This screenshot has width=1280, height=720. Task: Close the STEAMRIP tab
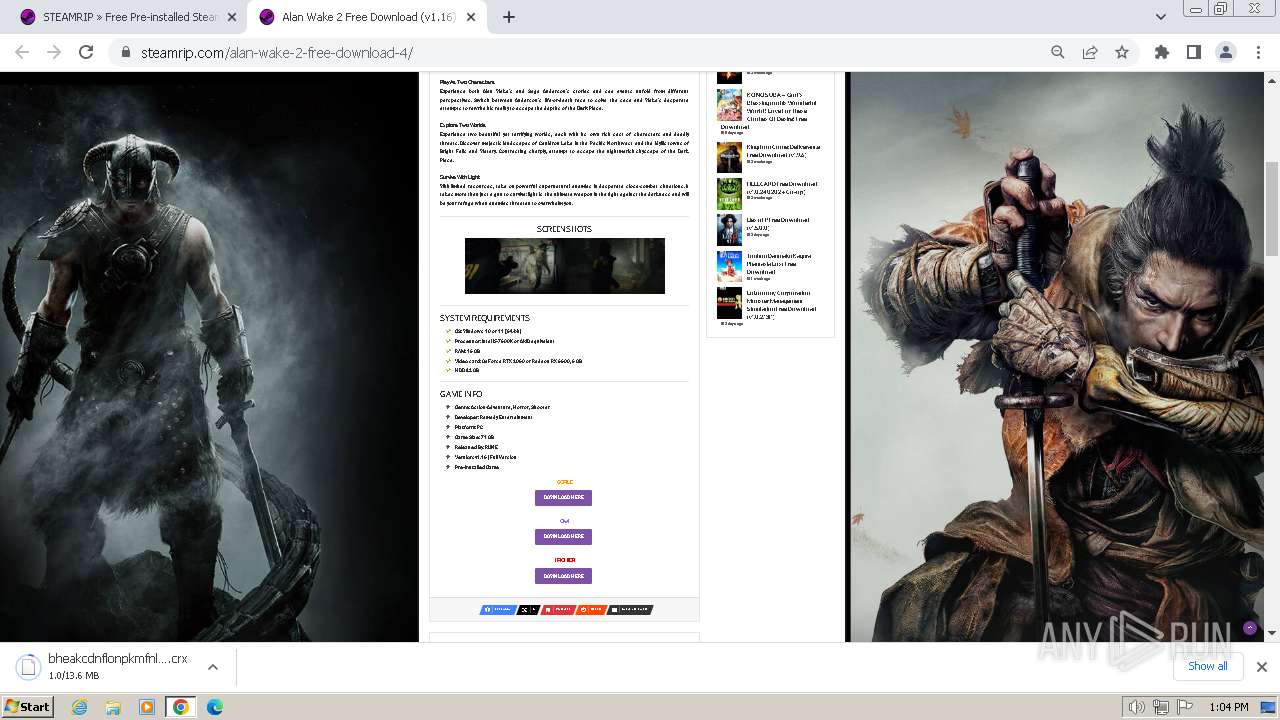(x=232, y=17)
